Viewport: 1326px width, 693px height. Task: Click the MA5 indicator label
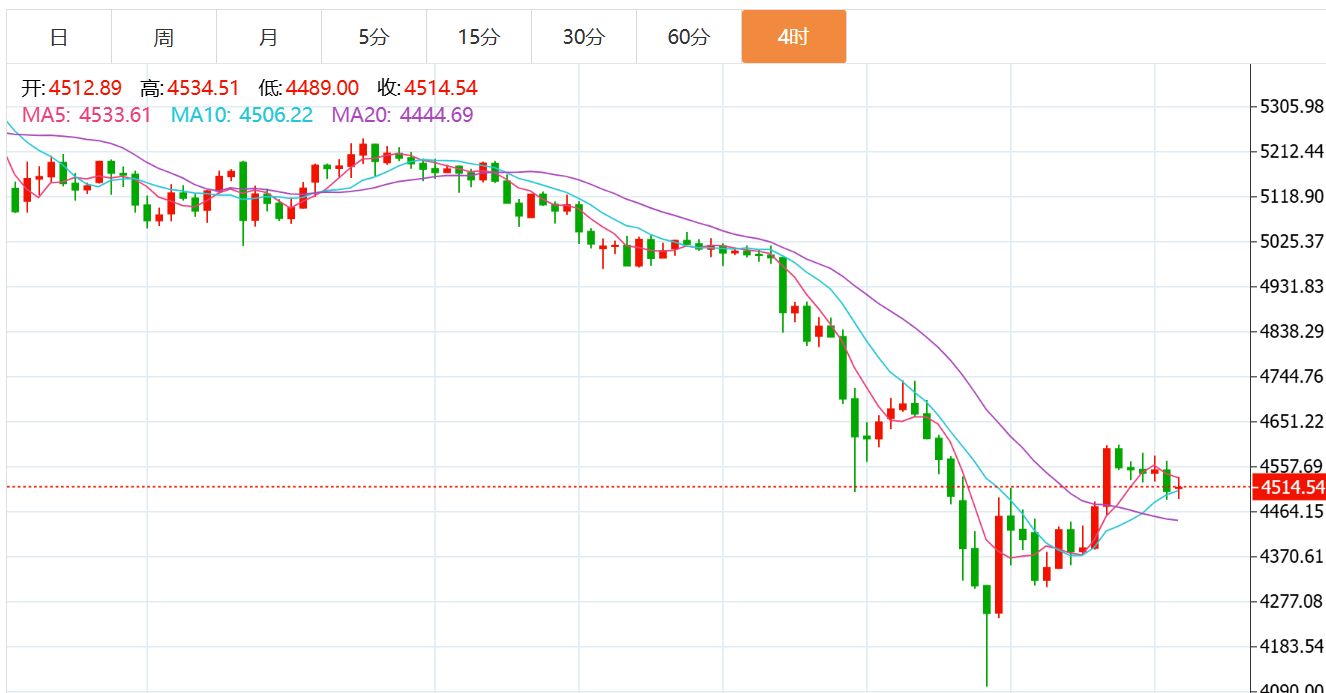(x=86, y=115)
